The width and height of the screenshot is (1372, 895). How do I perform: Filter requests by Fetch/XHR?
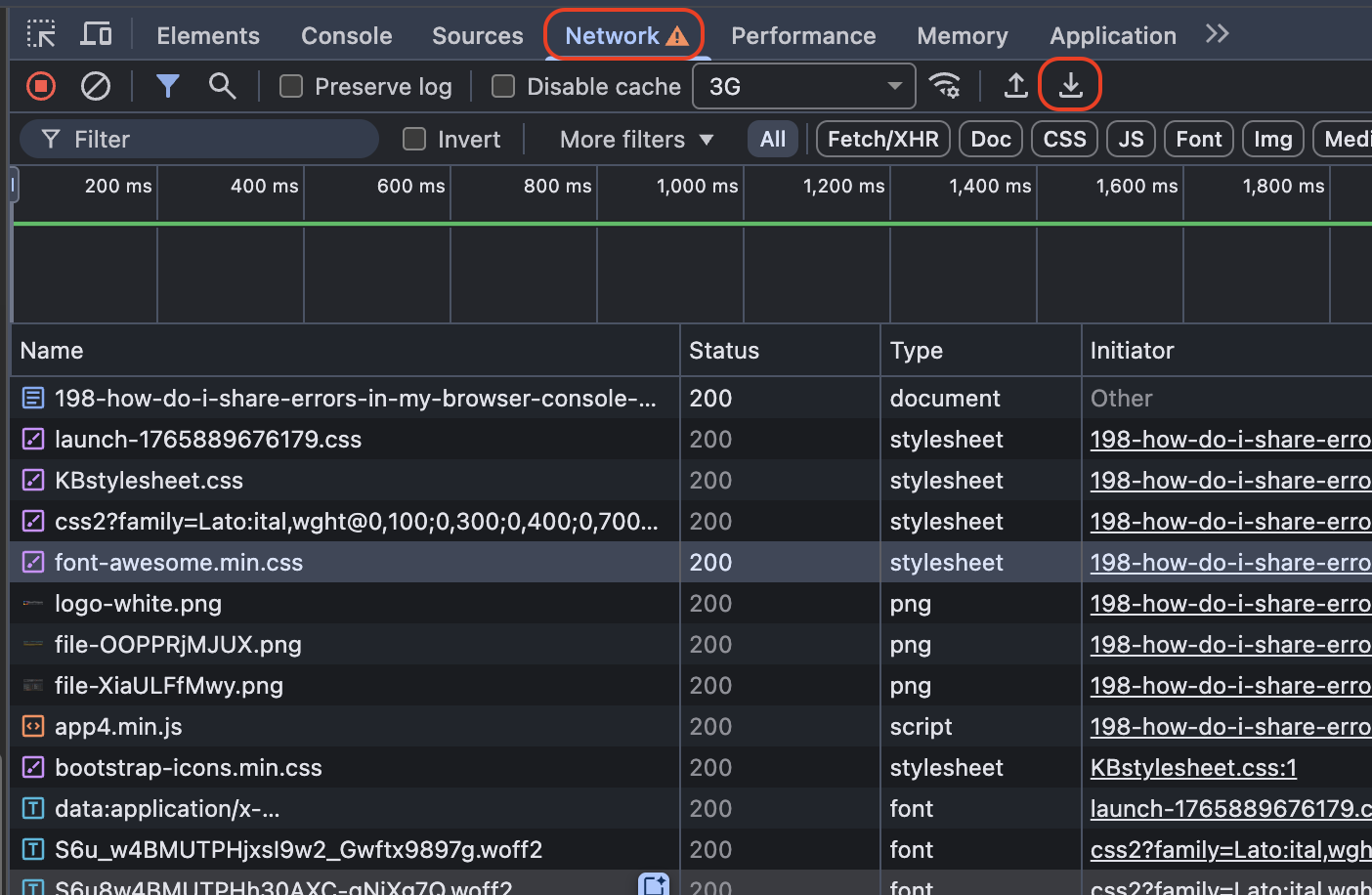[882, 140]
